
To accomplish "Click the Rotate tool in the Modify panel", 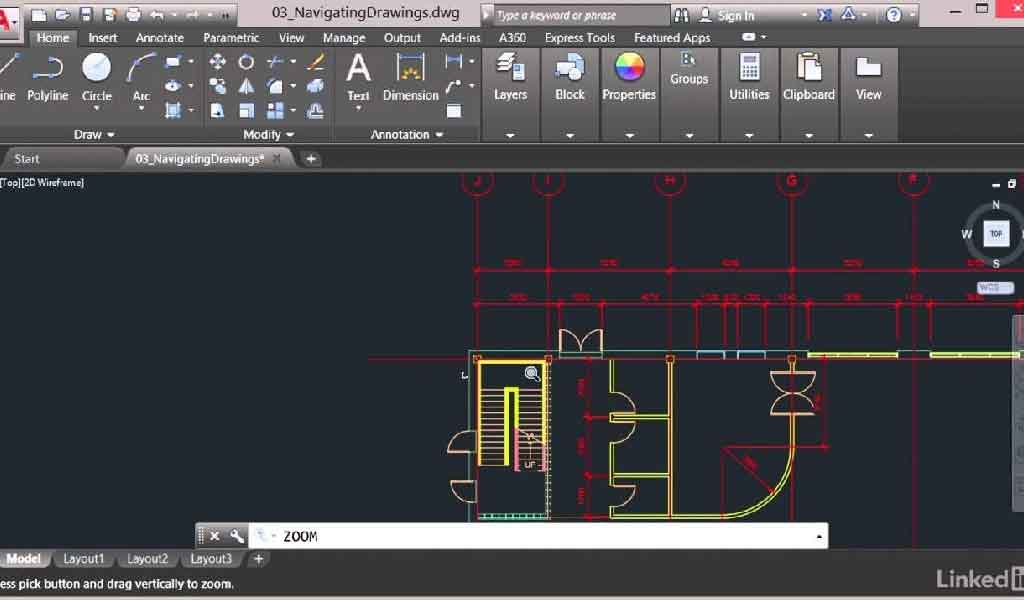I will coord(246,62).
